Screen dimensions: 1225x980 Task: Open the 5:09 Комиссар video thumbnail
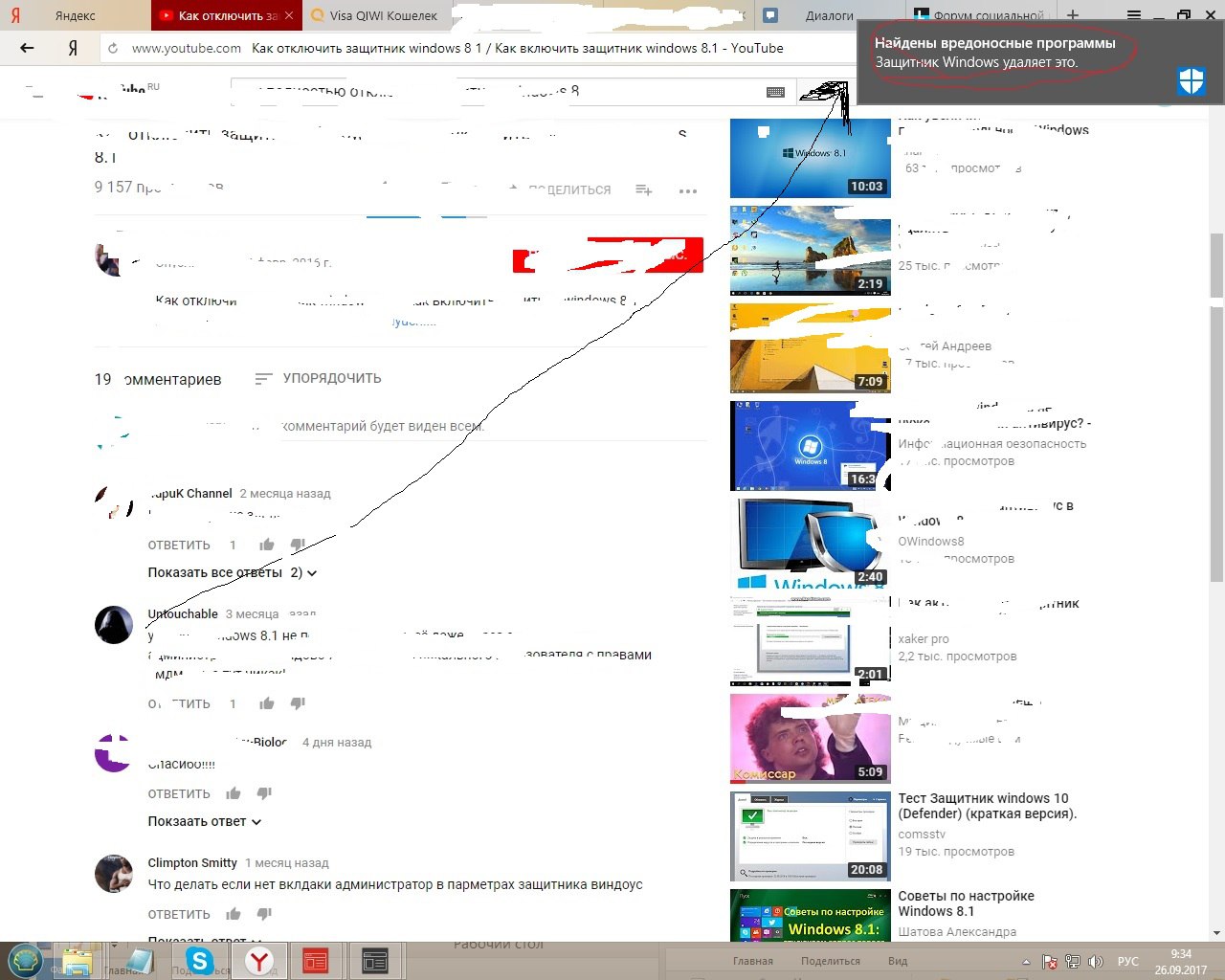(810, 739)
